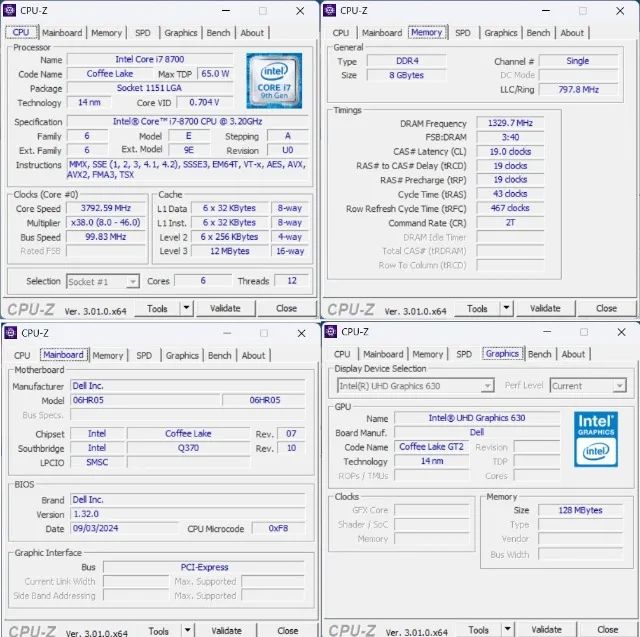Click the Close button in the Graphics window
This screenshot has height=637, width=640.
(x=608, y=630)
